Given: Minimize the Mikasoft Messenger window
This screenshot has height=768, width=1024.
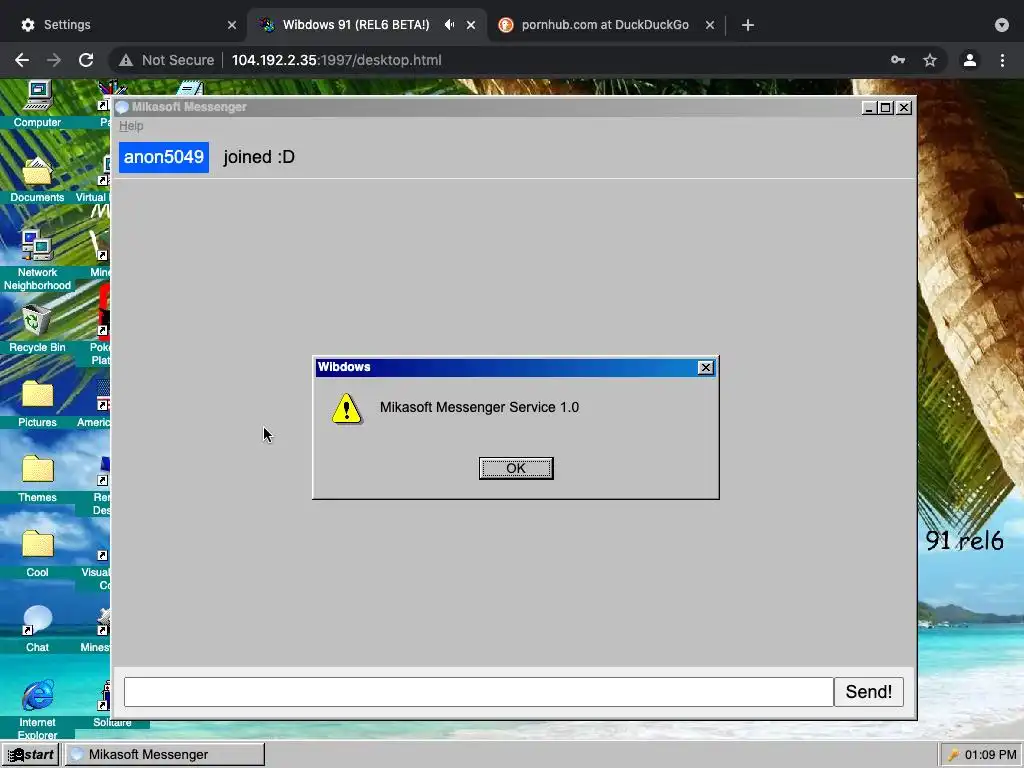Looking at the screenshot, I should pyautogui.click(x=869, y=108).
